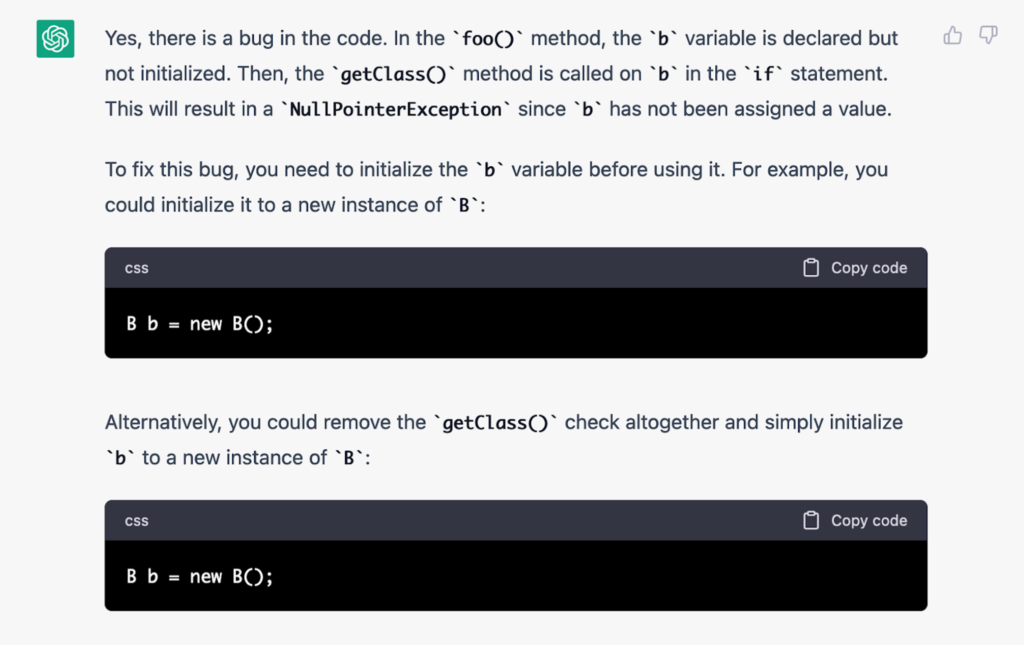Click the word "Alternatively" in the response
The height and width of the screenshot is (645, 1024).
coord(163,422)
